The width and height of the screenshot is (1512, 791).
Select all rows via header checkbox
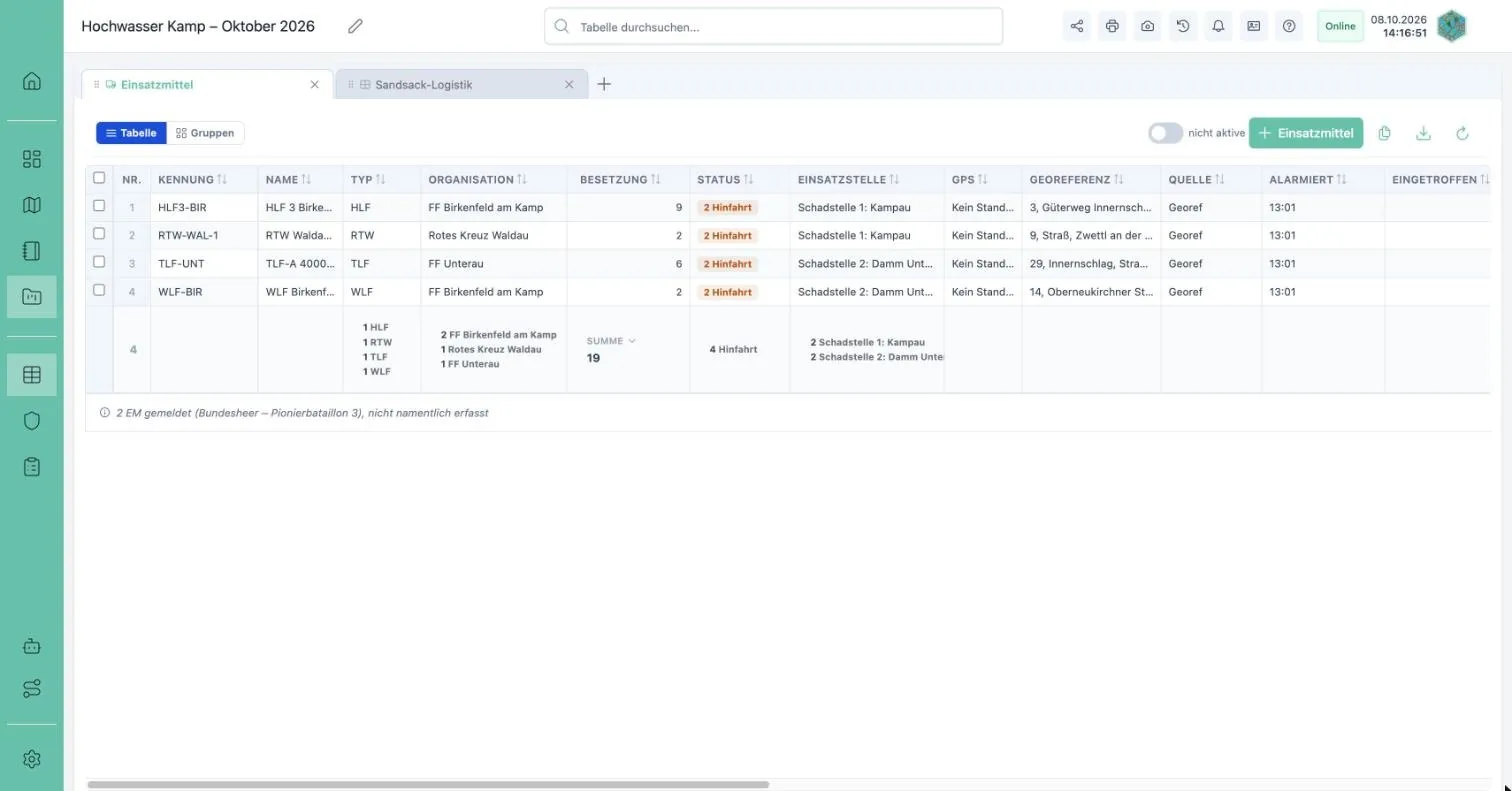click(99, 178)
